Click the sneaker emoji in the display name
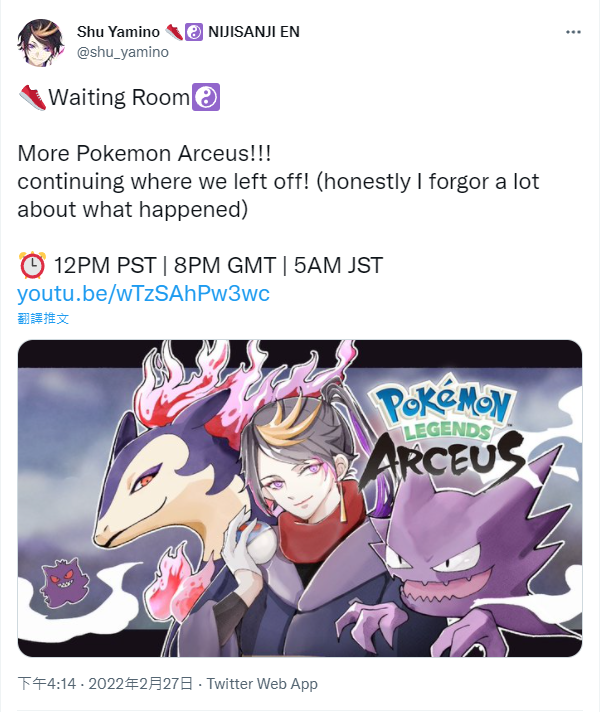 tap(173, 32)
